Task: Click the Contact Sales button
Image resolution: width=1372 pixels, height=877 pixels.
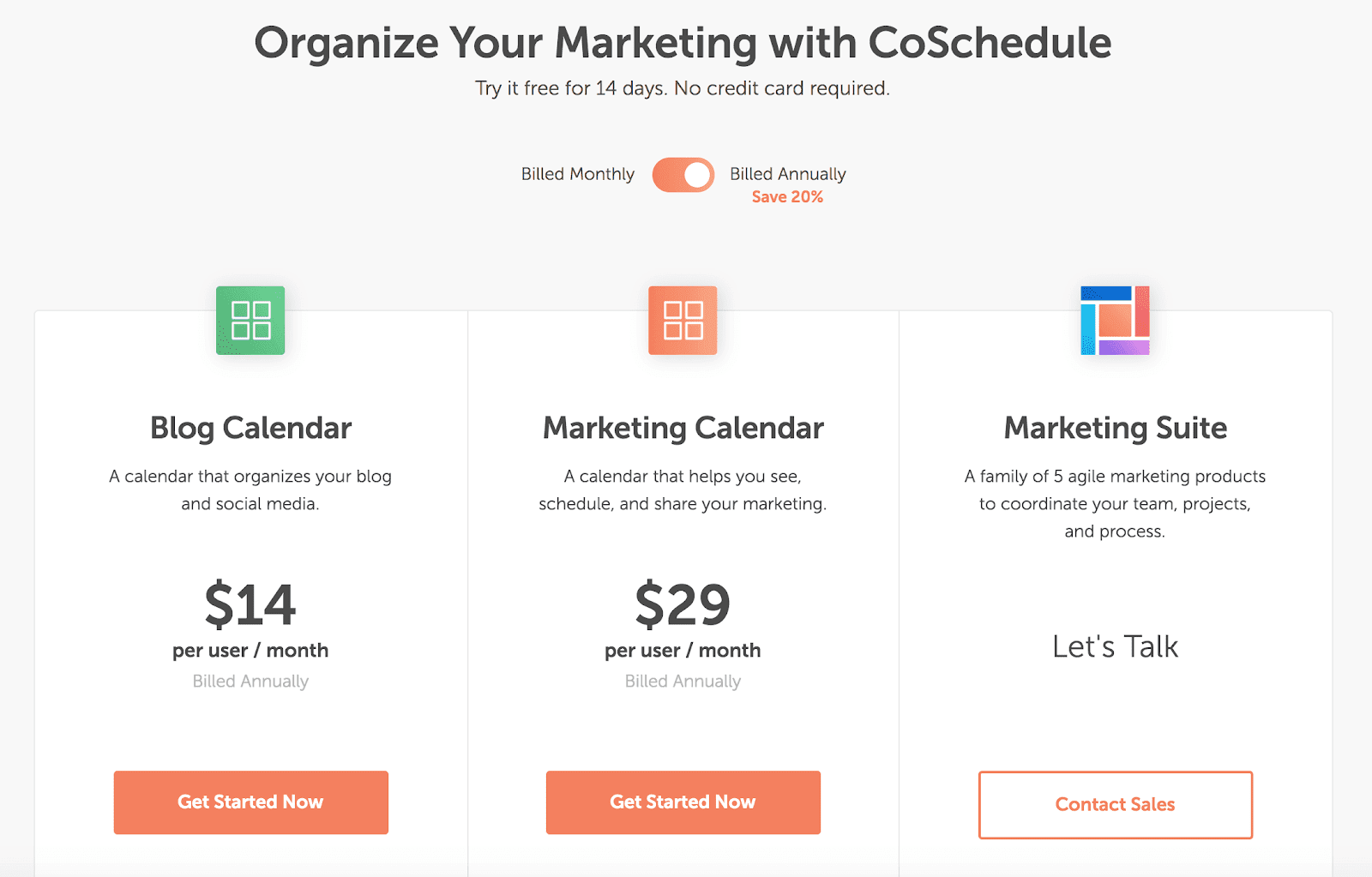Action: coord(1116,805)
